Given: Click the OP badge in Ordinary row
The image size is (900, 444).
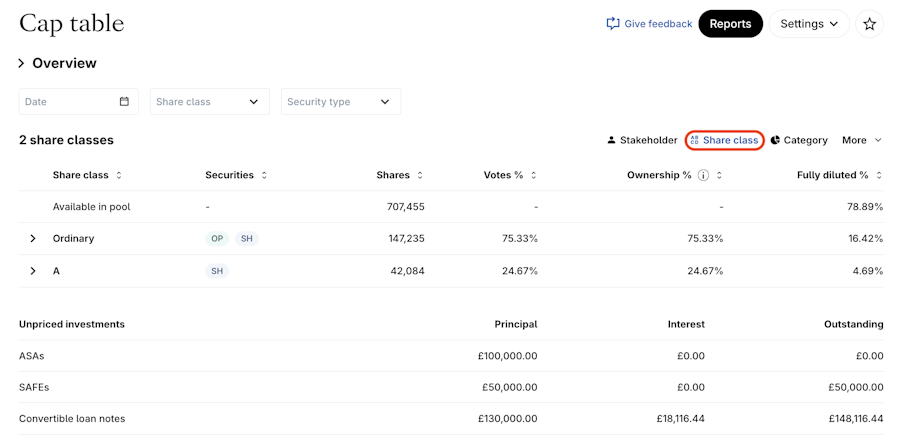Looking at the screenshot, I should (x=217, y=239).
